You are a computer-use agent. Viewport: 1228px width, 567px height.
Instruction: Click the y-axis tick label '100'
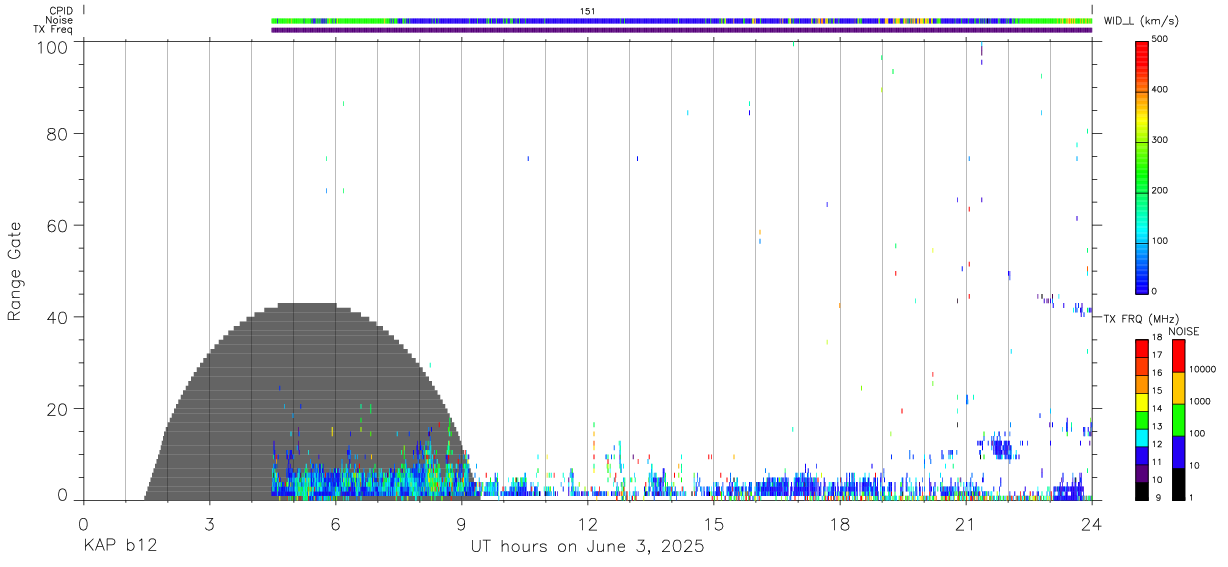(52, 46)
